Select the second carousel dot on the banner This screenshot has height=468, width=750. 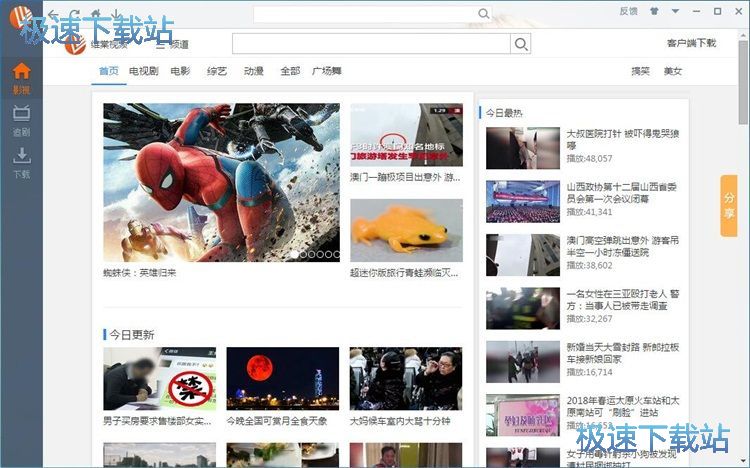tap(303, 255)
